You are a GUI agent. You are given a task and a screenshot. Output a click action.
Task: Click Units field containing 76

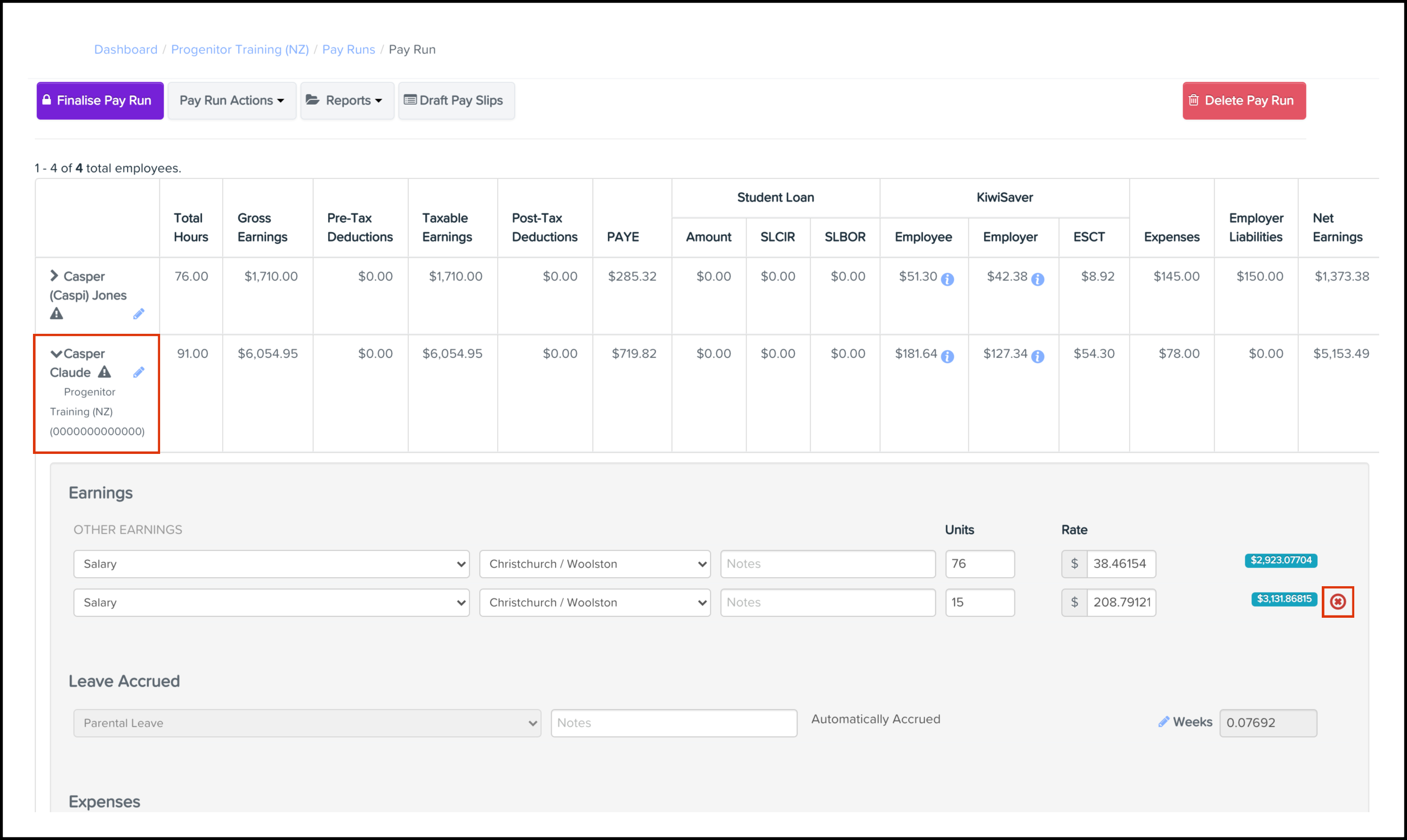pos(979,564)
